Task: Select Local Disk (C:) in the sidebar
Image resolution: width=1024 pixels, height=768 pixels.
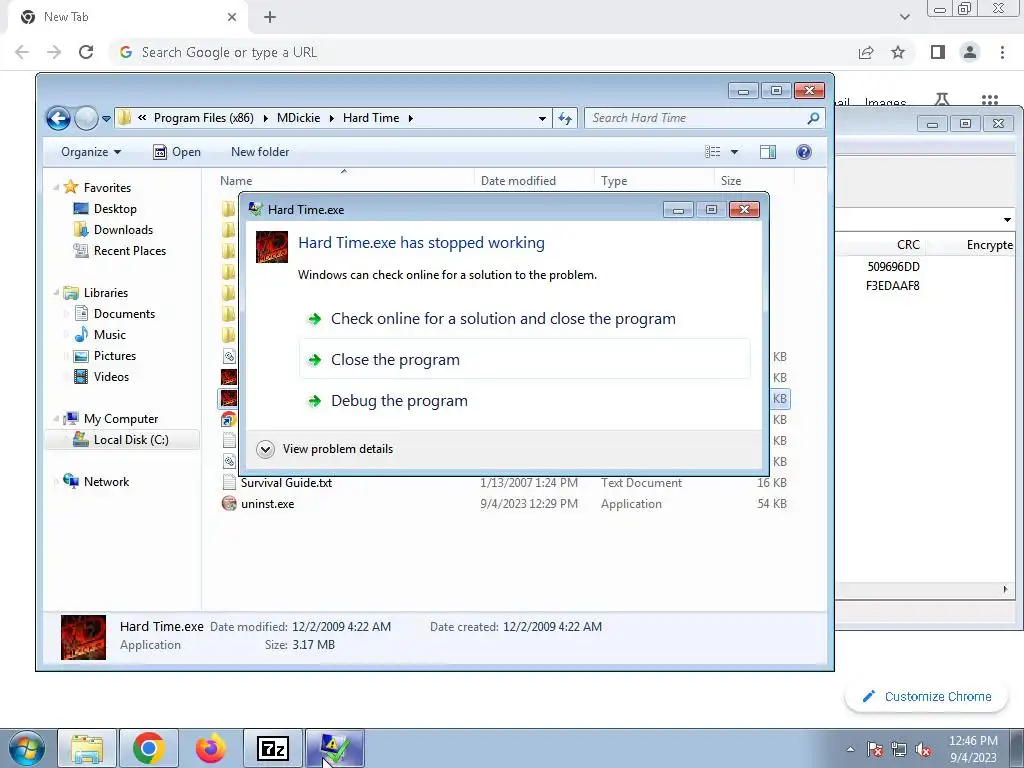Action: click(x=131, y=440)
